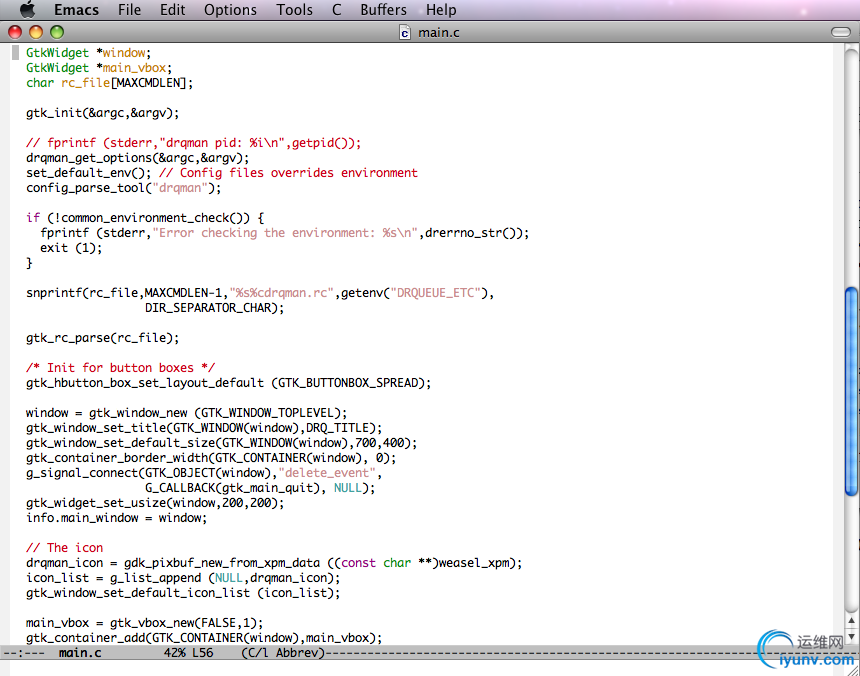Click the *main_vbox variable declaration
This screenshot has height=676, width=860.
(x=131, y=68)
